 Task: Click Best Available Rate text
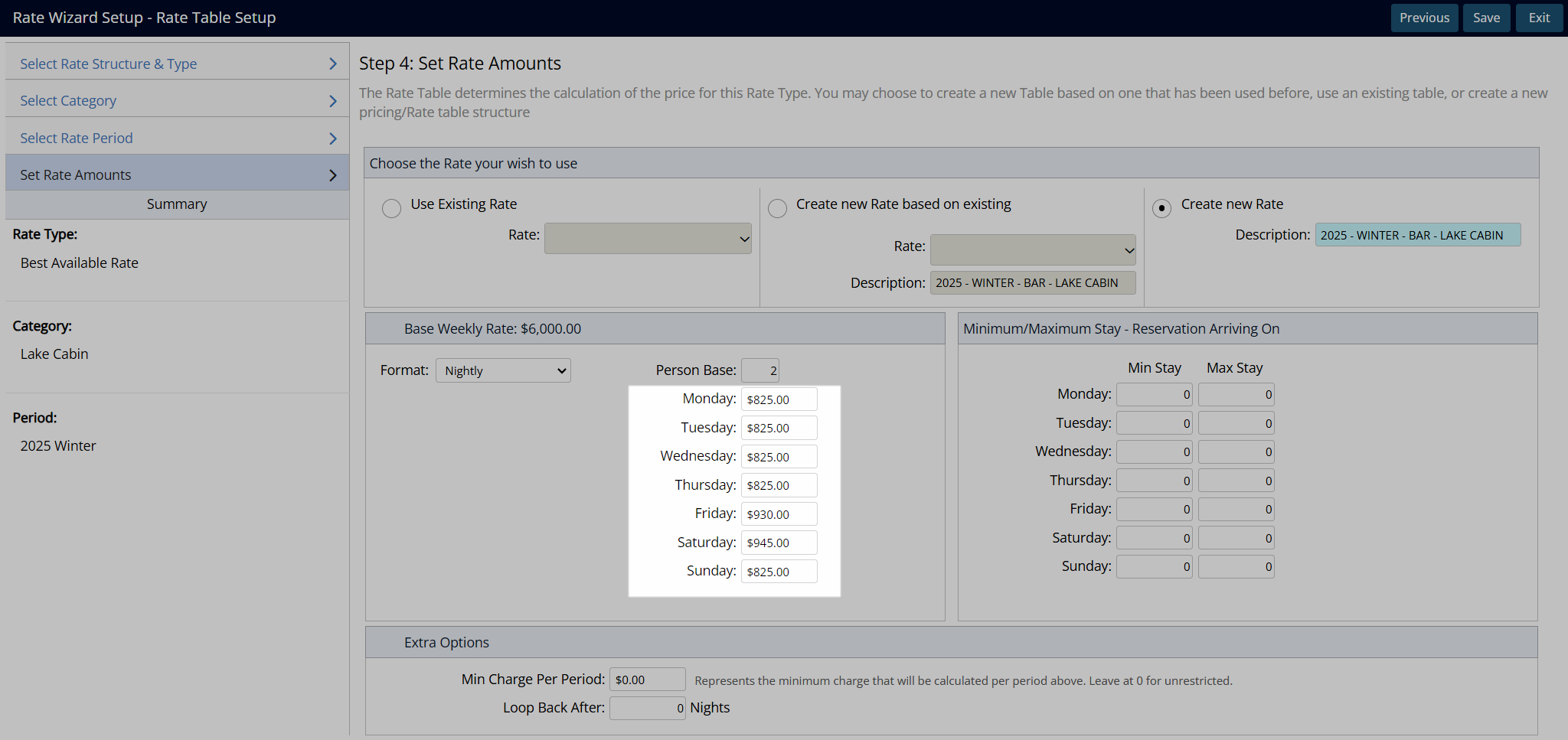point(80,262)
